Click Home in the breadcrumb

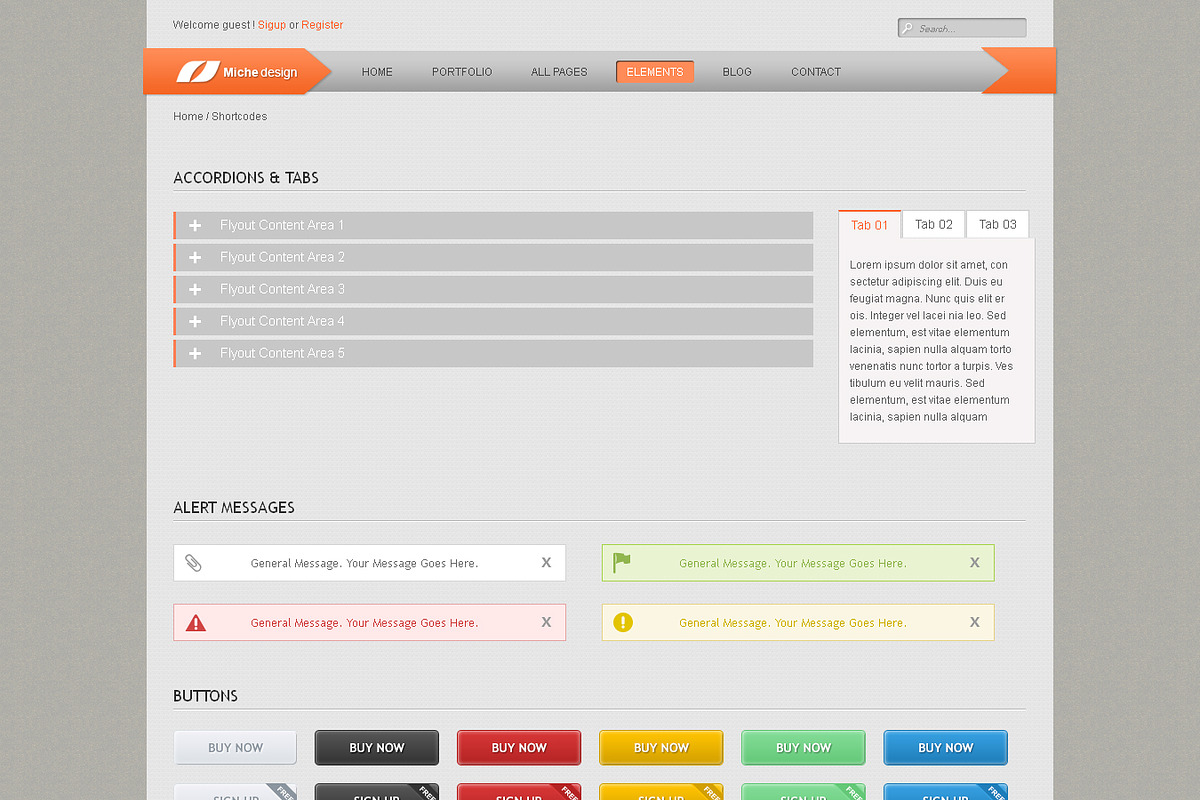(188, 117)
